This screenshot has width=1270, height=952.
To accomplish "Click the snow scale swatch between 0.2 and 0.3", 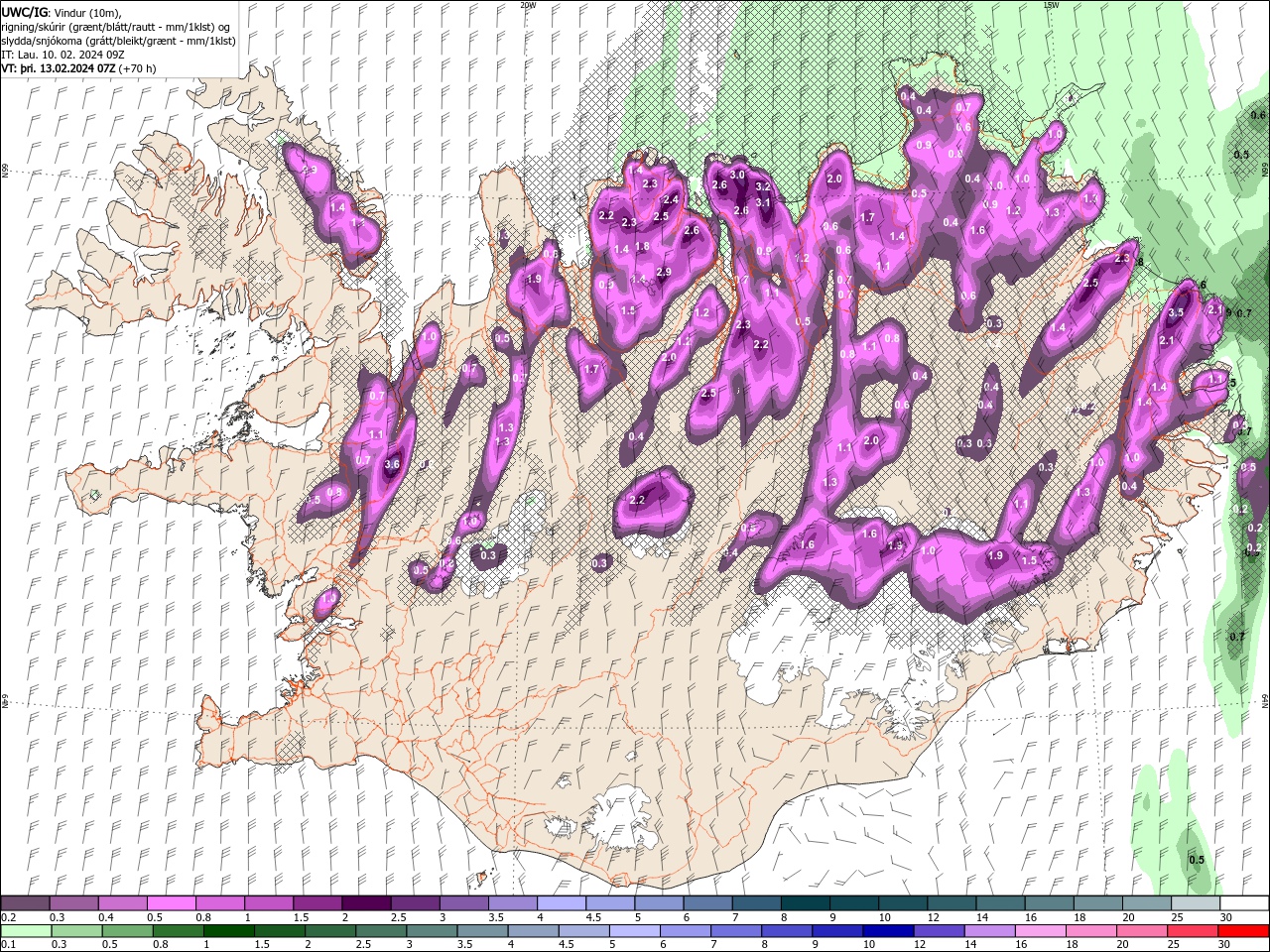I will (x=26, y=903).
